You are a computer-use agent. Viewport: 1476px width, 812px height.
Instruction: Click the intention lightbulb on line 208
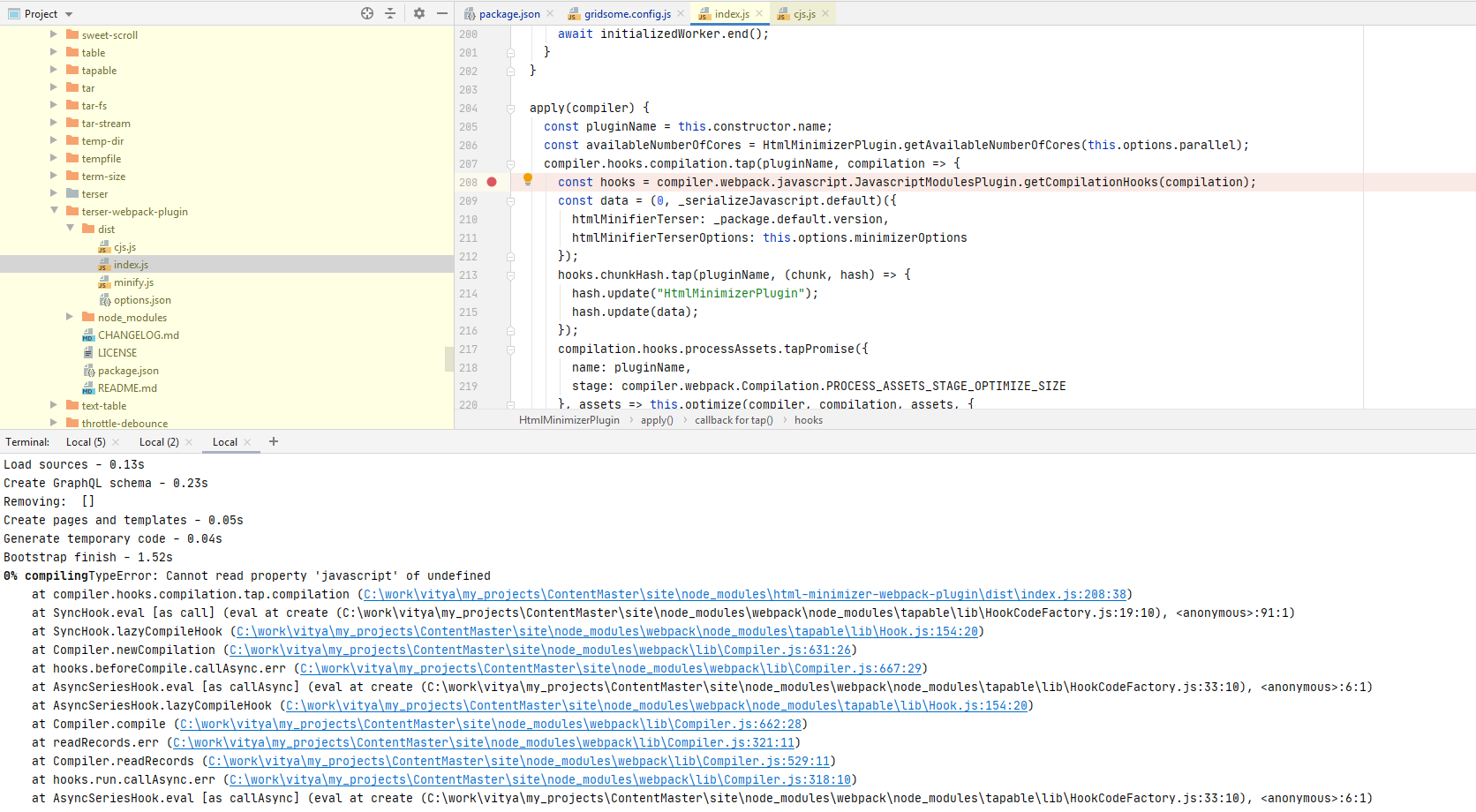coord(527,179)
